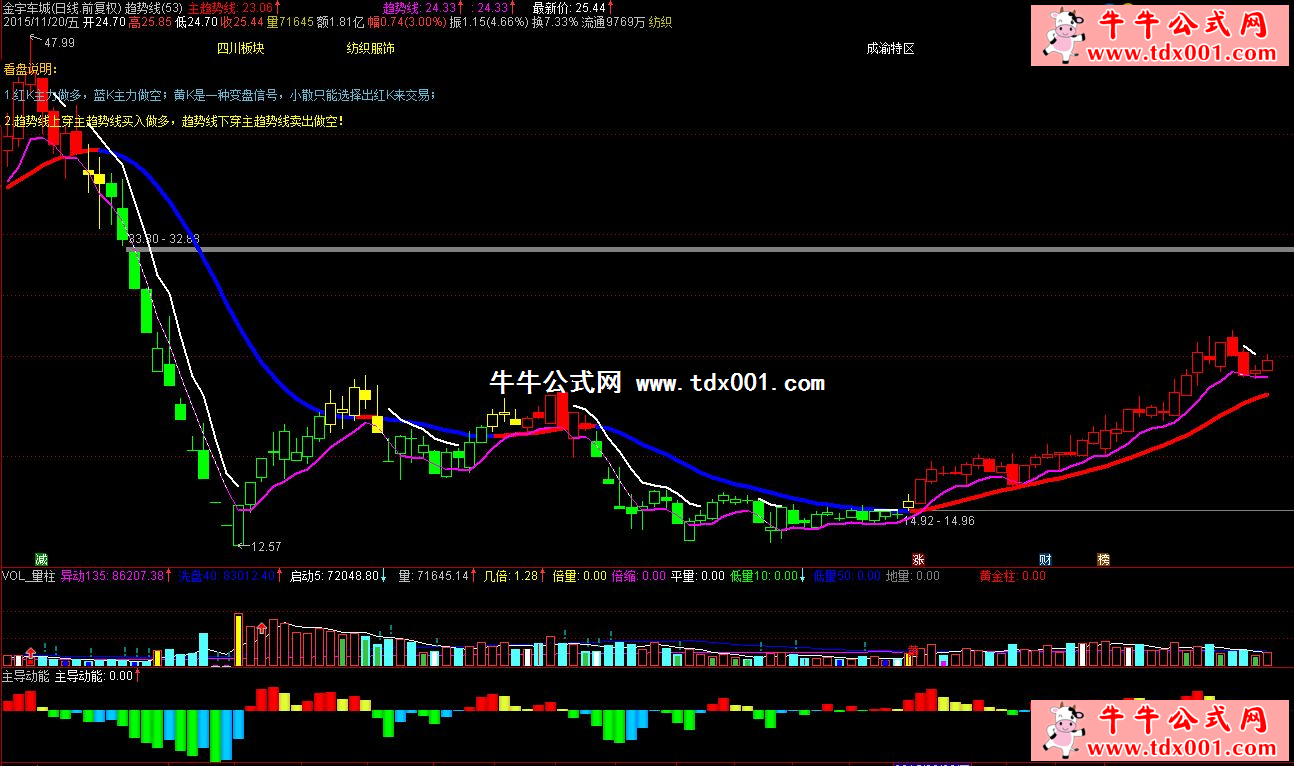Select the blue 财 marker icon

(x=1045, y=559)
